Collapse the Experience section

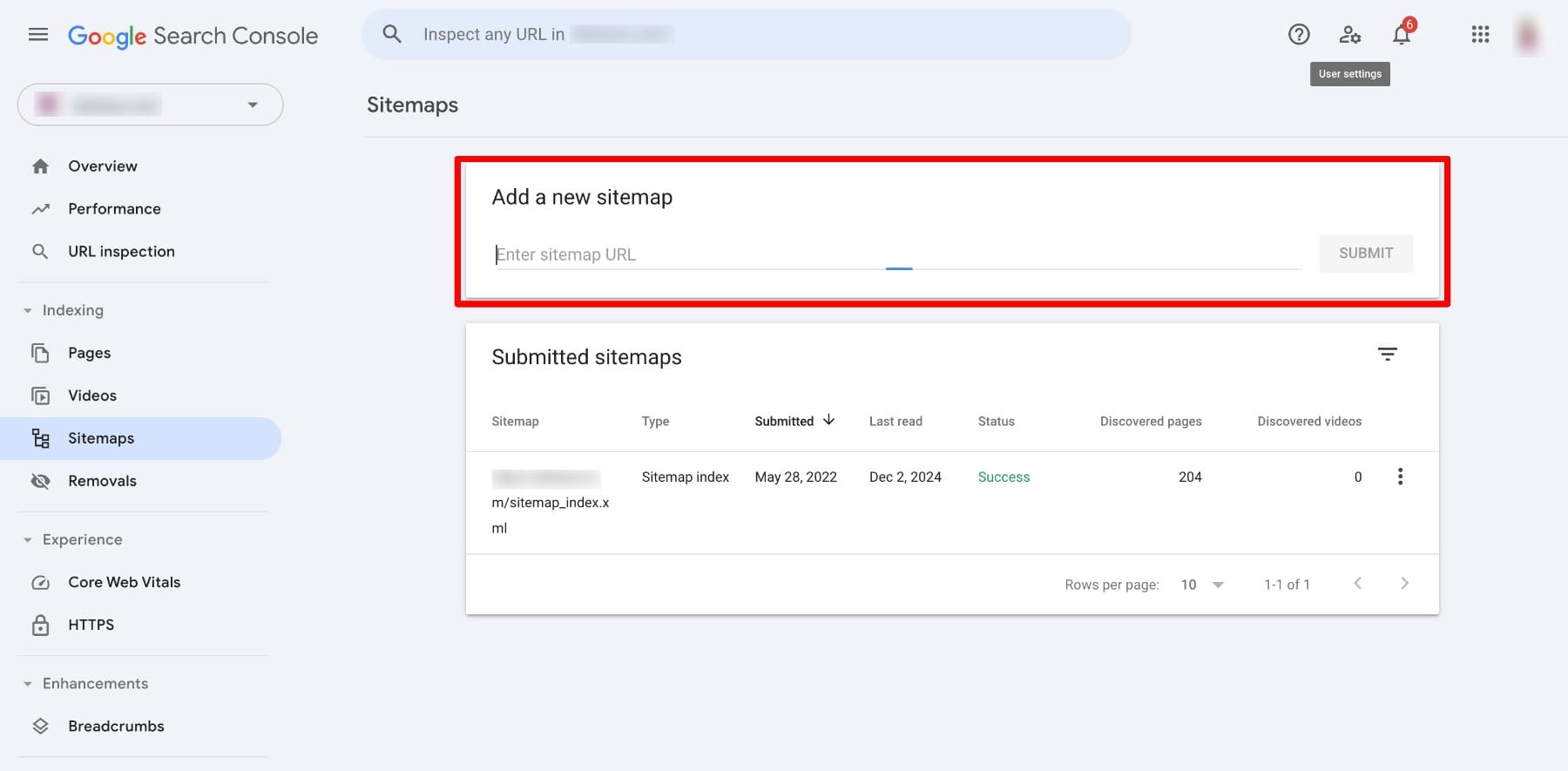[28, 540]
